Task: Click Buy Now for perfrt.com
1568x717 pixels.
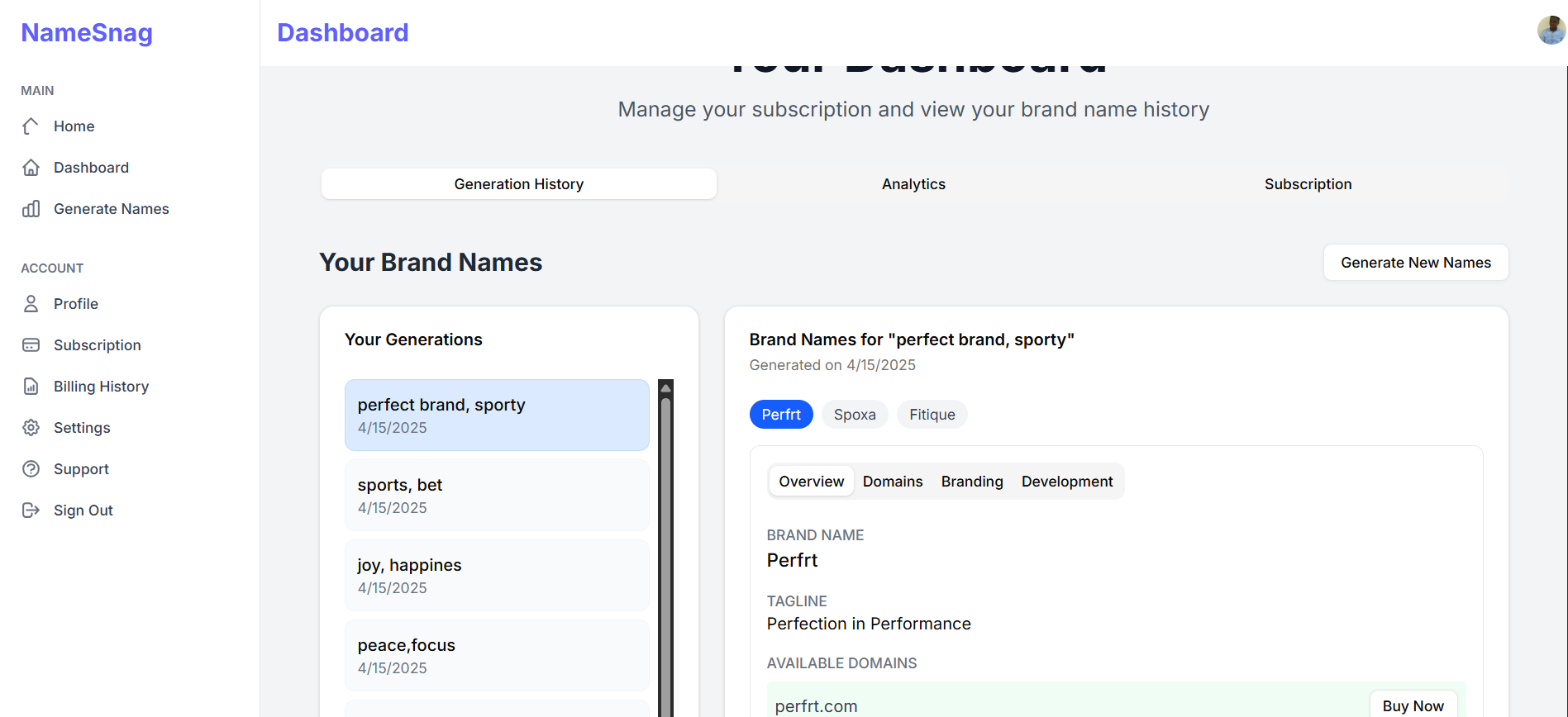Action: [1413, 705]
